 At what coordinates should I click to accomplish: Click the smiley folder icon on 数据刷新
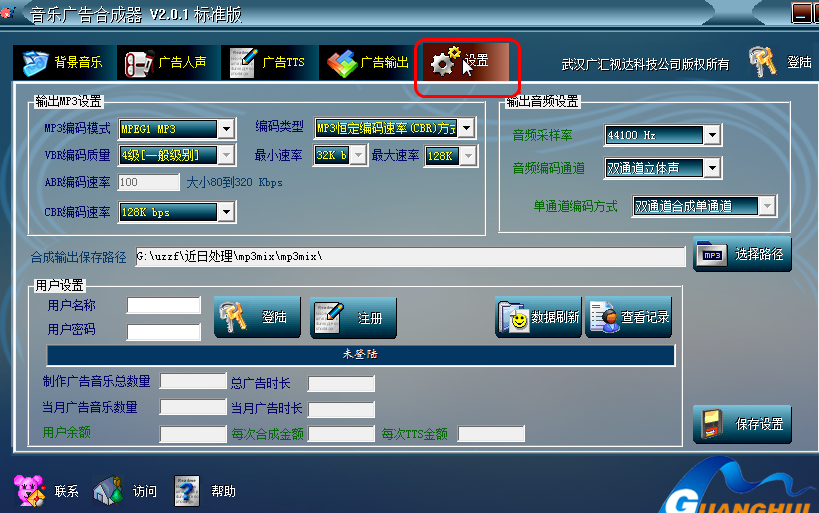[x=513, y=317]
